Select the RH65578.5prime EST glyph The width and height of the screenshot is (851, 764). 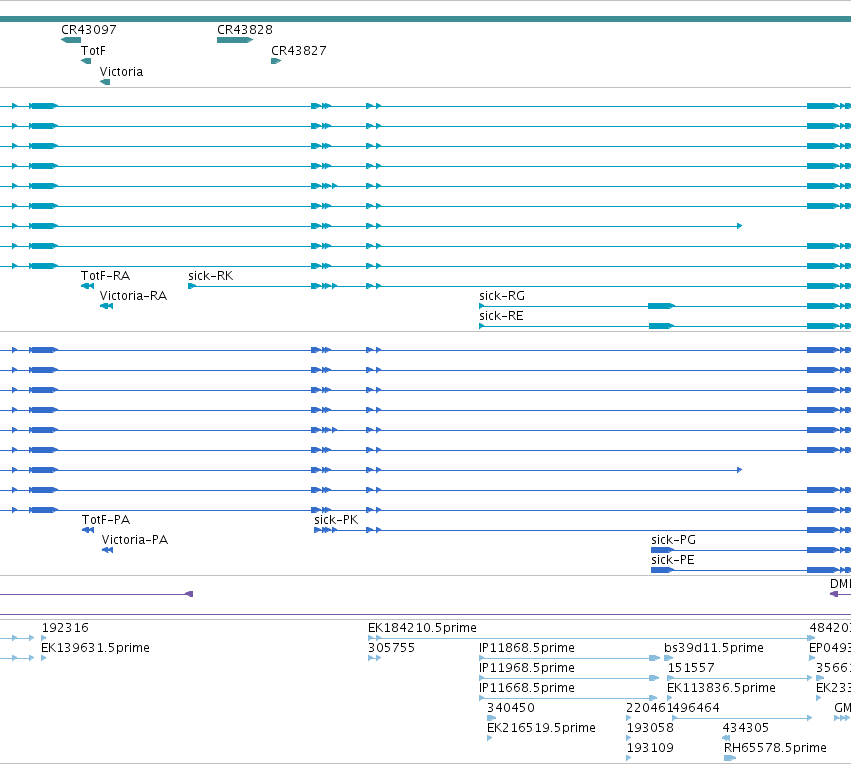tap(730, 759)
